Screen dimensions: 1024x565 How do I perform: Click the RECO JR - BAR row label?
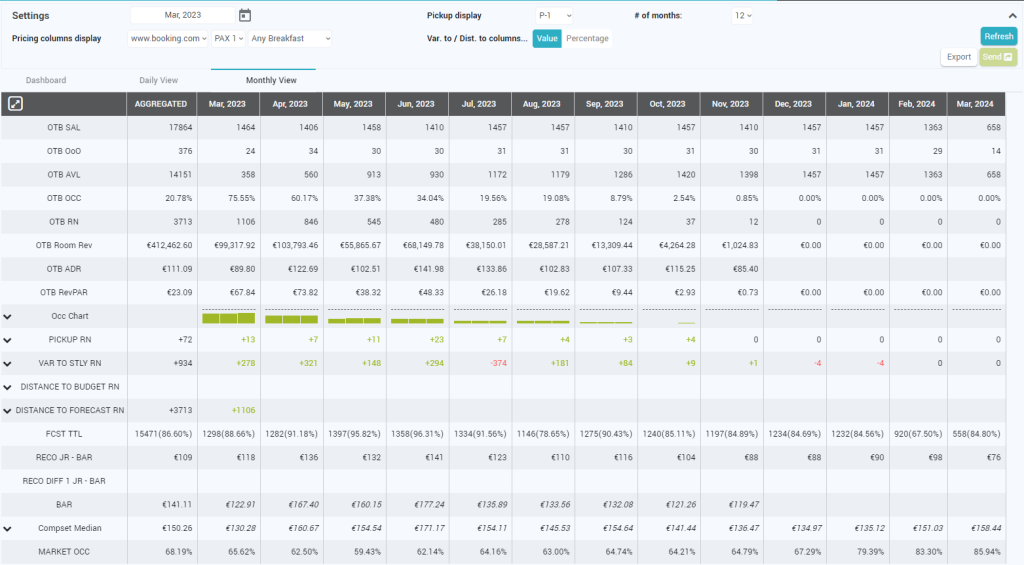coord(64,457)
